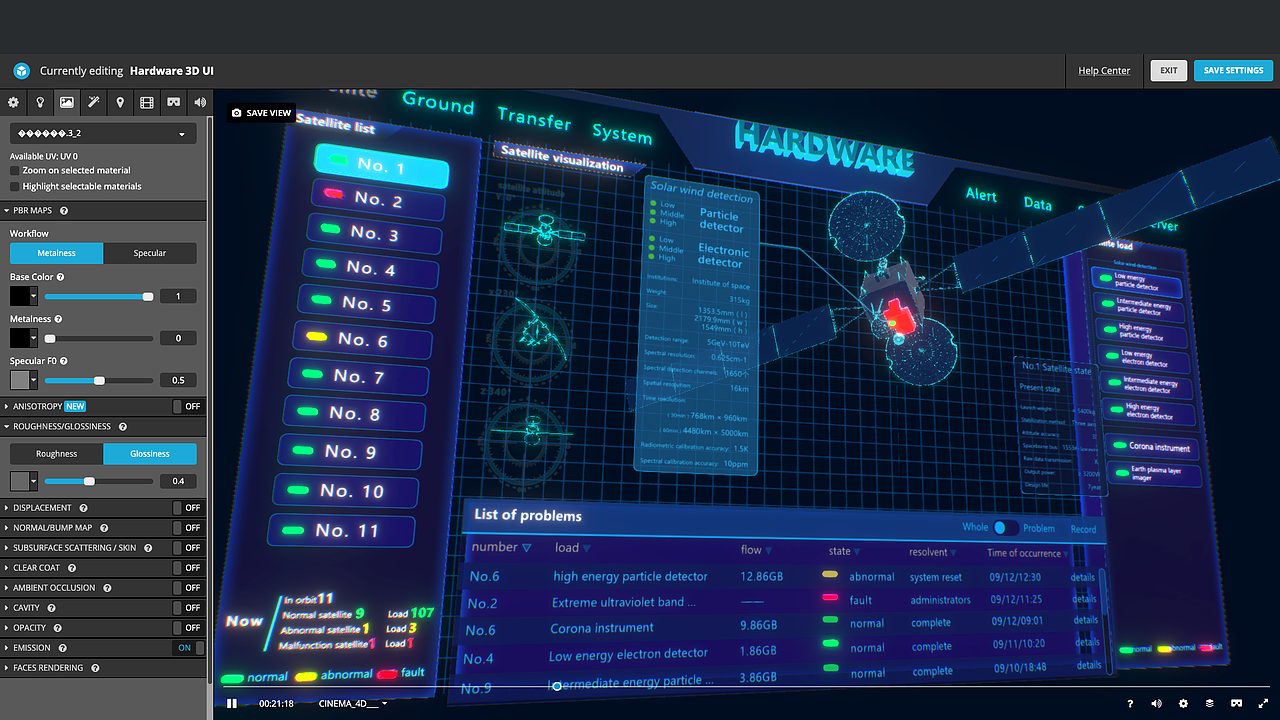
Task: Open the materials image tab
Action: tap(66, 102)
